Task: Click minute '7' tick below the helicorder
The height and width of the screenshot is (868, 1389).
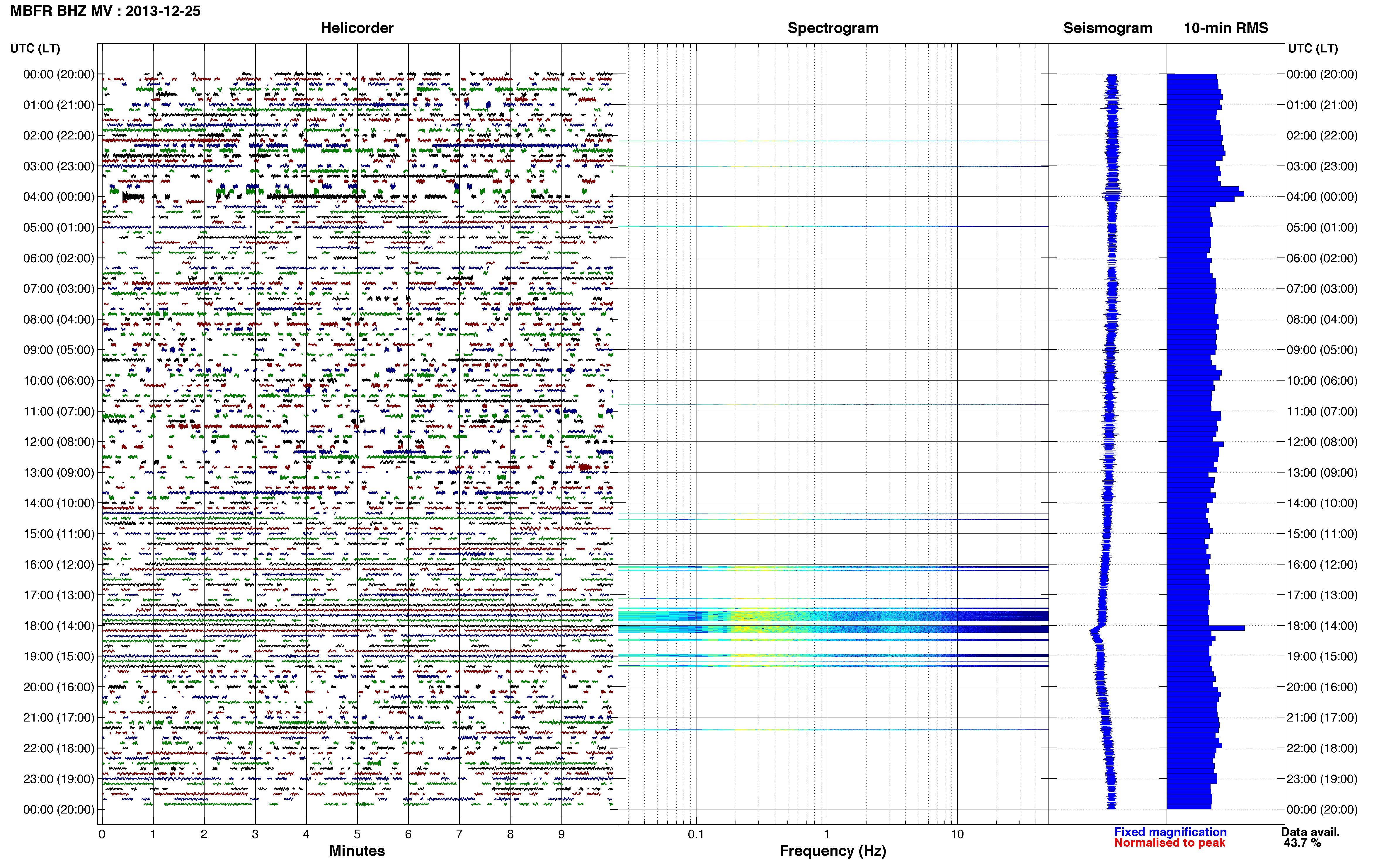Action: [459, 834]
